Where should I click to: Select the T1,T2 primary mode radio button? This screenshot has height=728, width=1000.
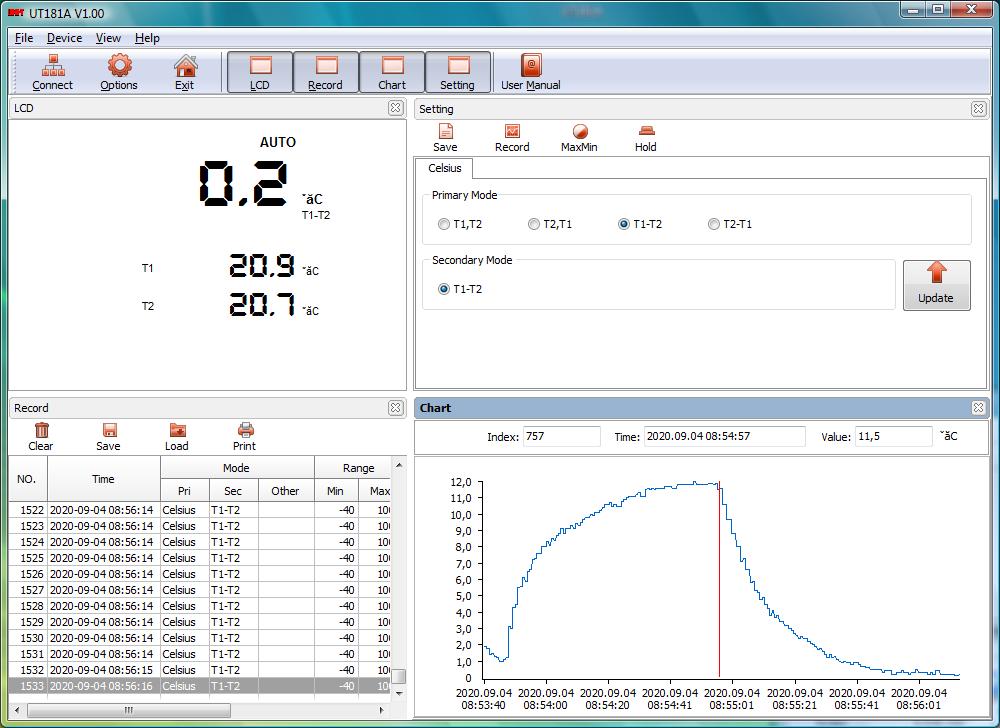pos(444,224)
